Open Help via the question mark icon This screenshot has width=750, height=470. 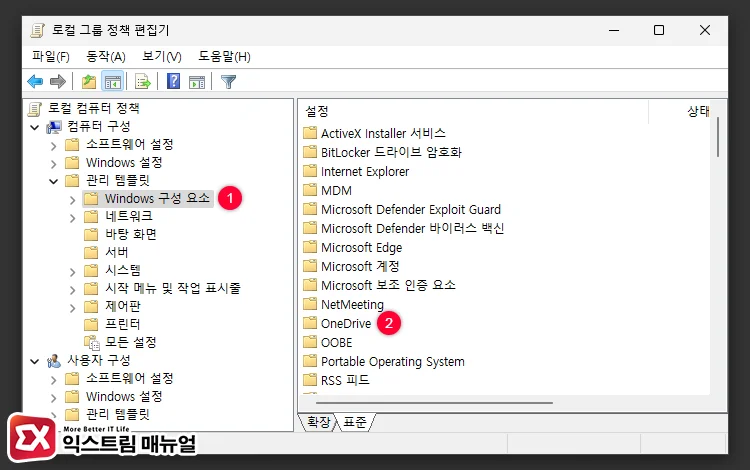tap(173, 81)
